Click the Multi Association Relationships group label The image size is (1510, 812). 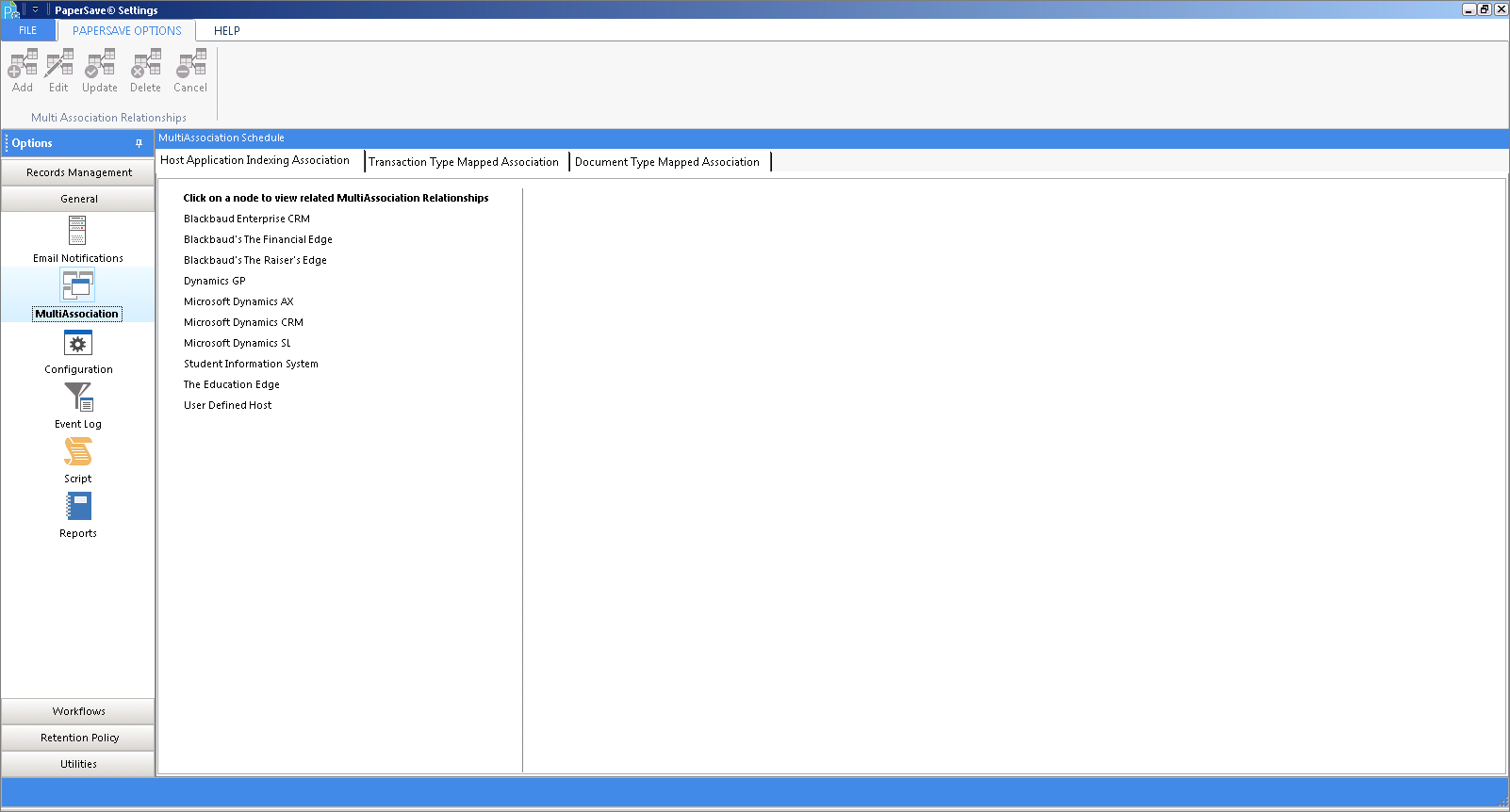pos(108,118)
